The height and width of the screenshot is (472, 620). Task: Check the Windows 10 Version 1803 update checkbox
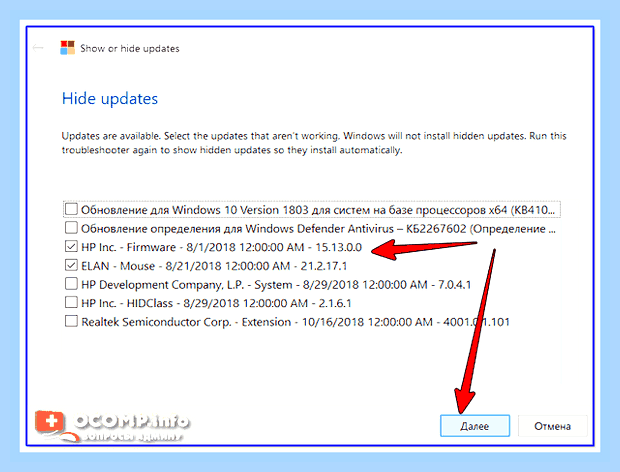pos(71,209)
